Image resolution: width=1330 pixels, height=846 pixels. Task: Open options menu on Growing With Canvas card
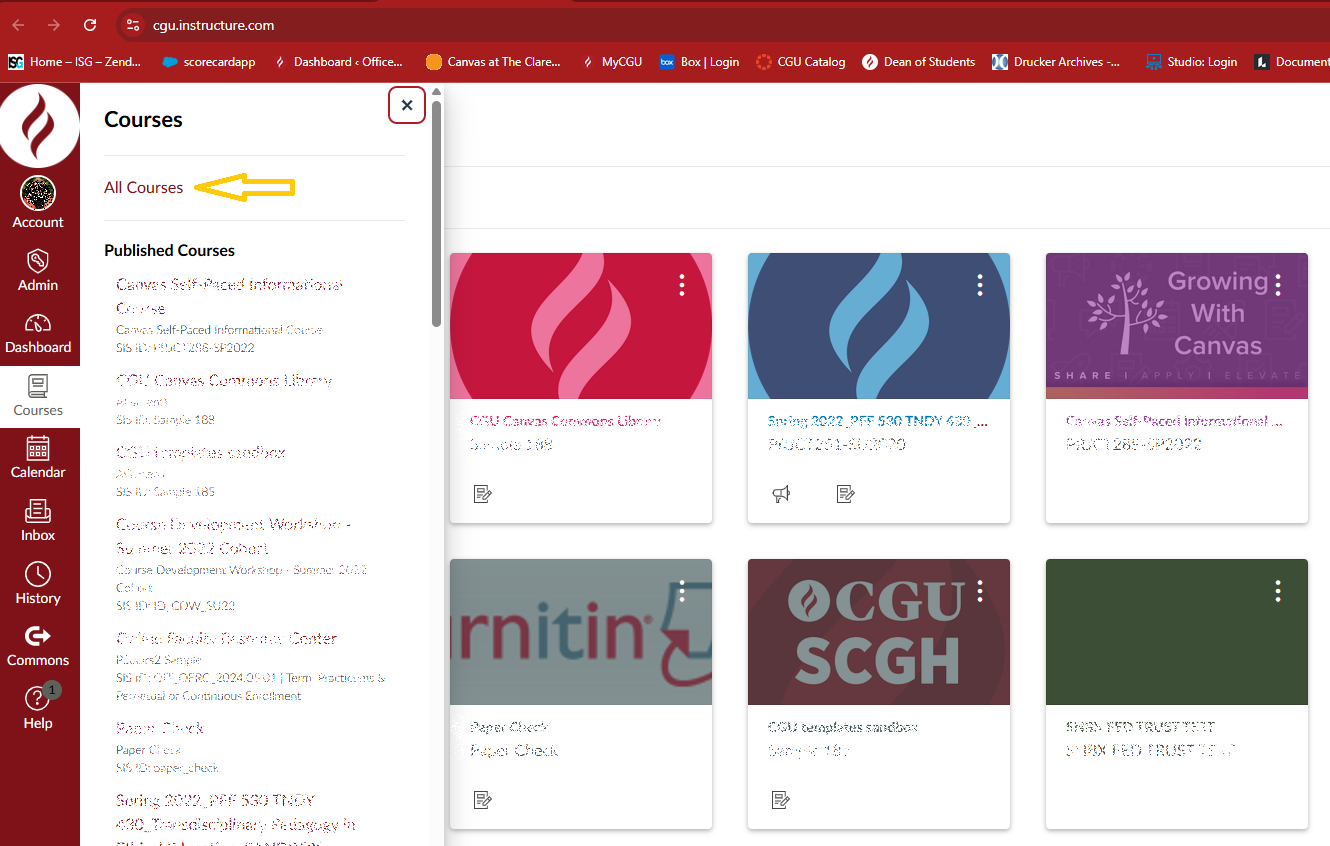click(1278, 285)
